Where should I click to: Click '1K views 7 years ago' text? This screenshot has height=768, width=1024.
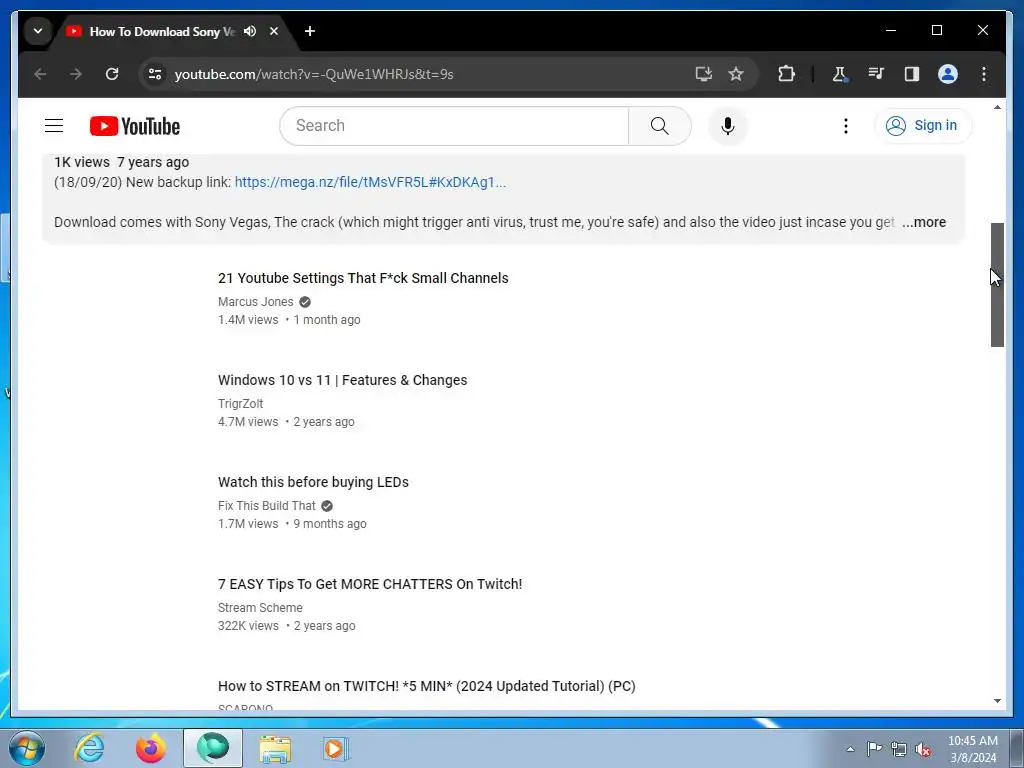click(x=121, y=162)
